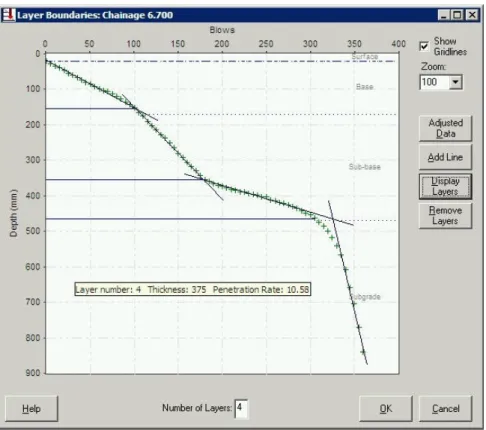Click the 'Number of Layers:' label
The height and width of the screenshot is (430, 486).
197,408
